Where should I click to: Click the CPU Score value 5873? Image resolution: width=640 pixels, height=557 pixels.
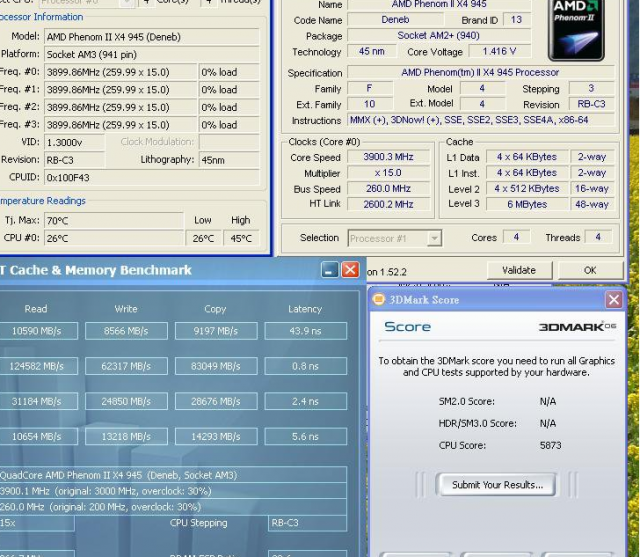click(x=550, y=445)
